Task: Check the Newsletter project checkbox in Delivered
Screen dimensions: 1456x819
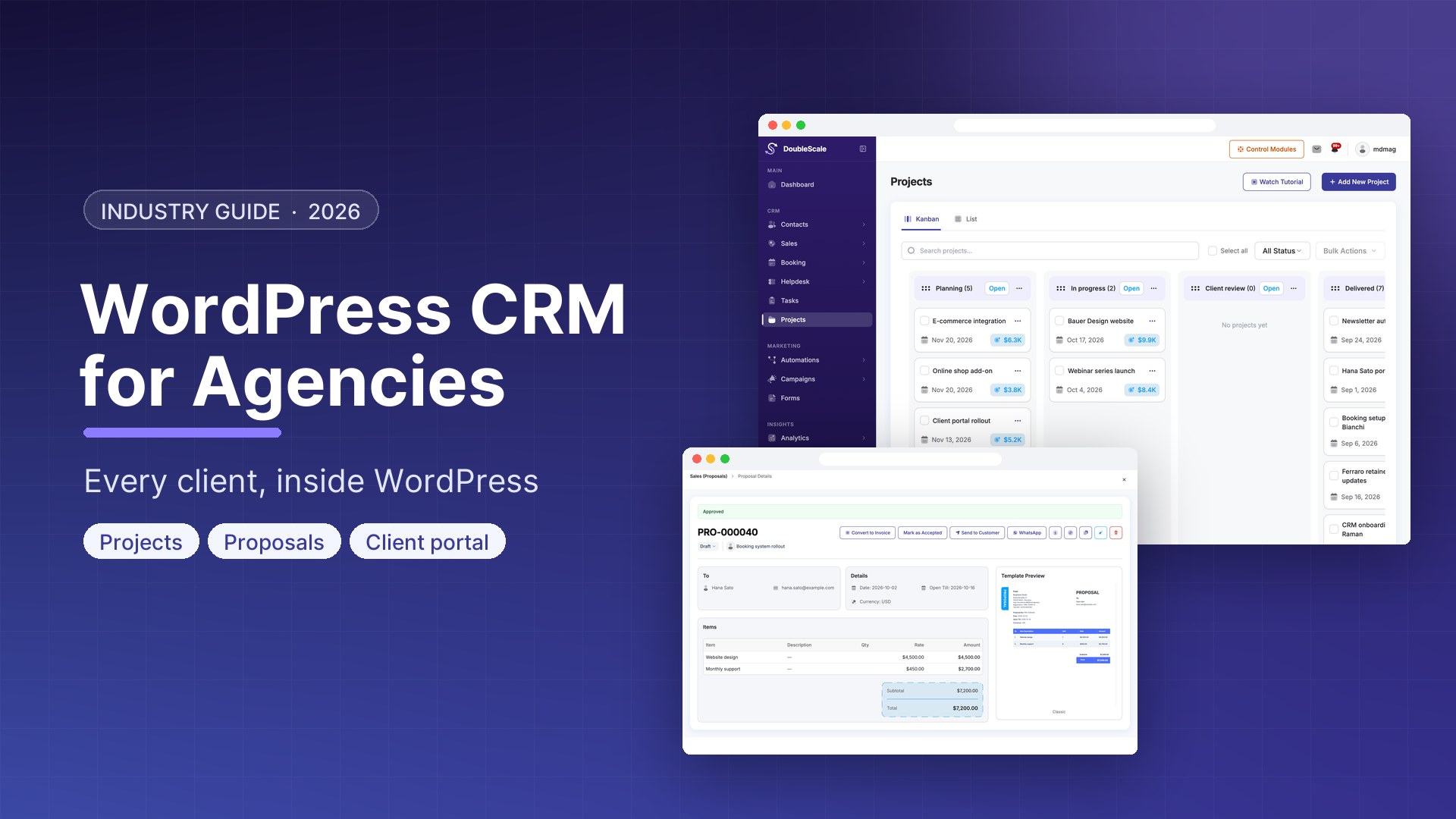Action: click(x=1334, y=321)
